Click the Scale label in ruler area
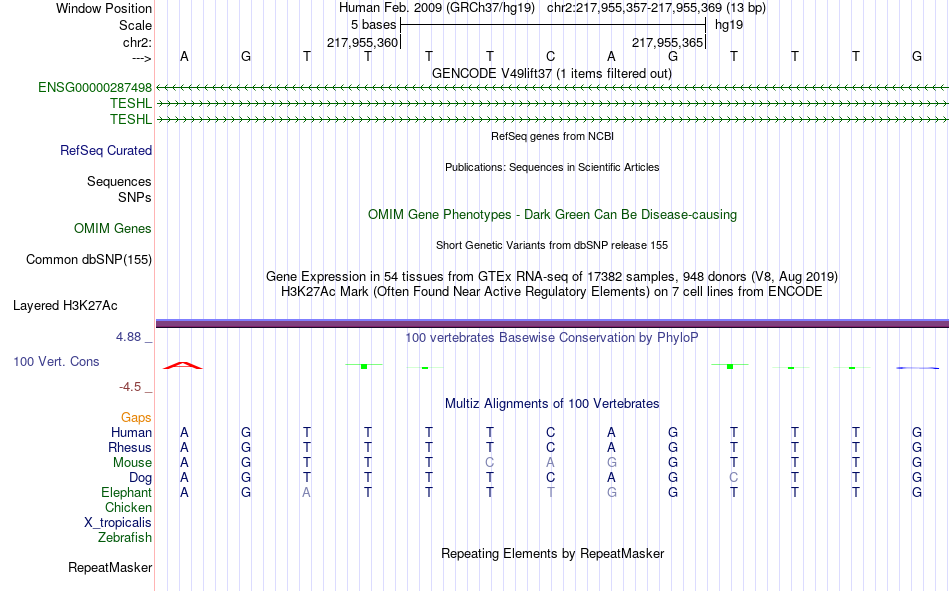The width and height of the screenshot is (950, 591). (x=135, y=25)
